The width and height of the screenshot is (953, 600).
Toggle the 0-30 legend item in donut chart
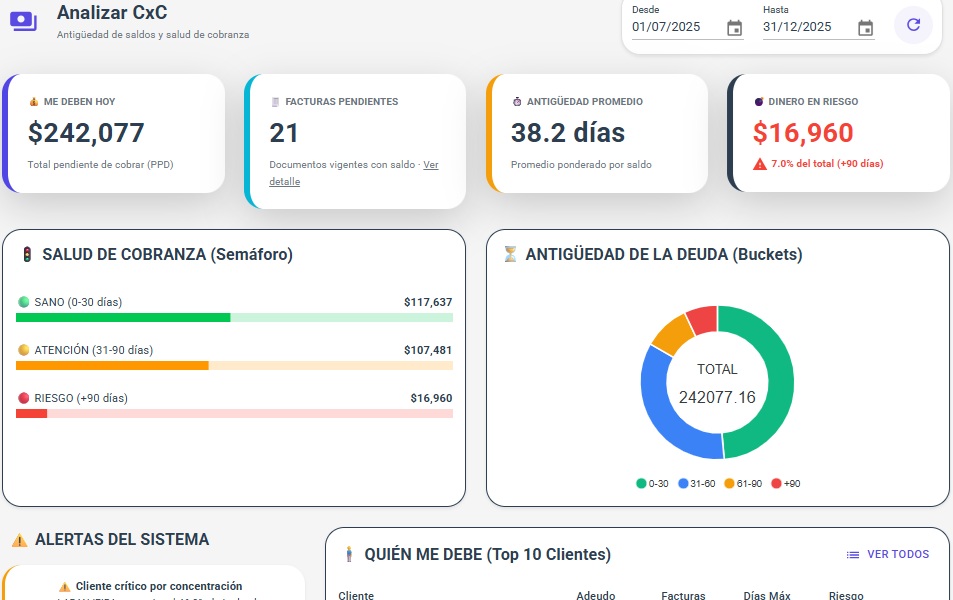(x=652, y=484)
